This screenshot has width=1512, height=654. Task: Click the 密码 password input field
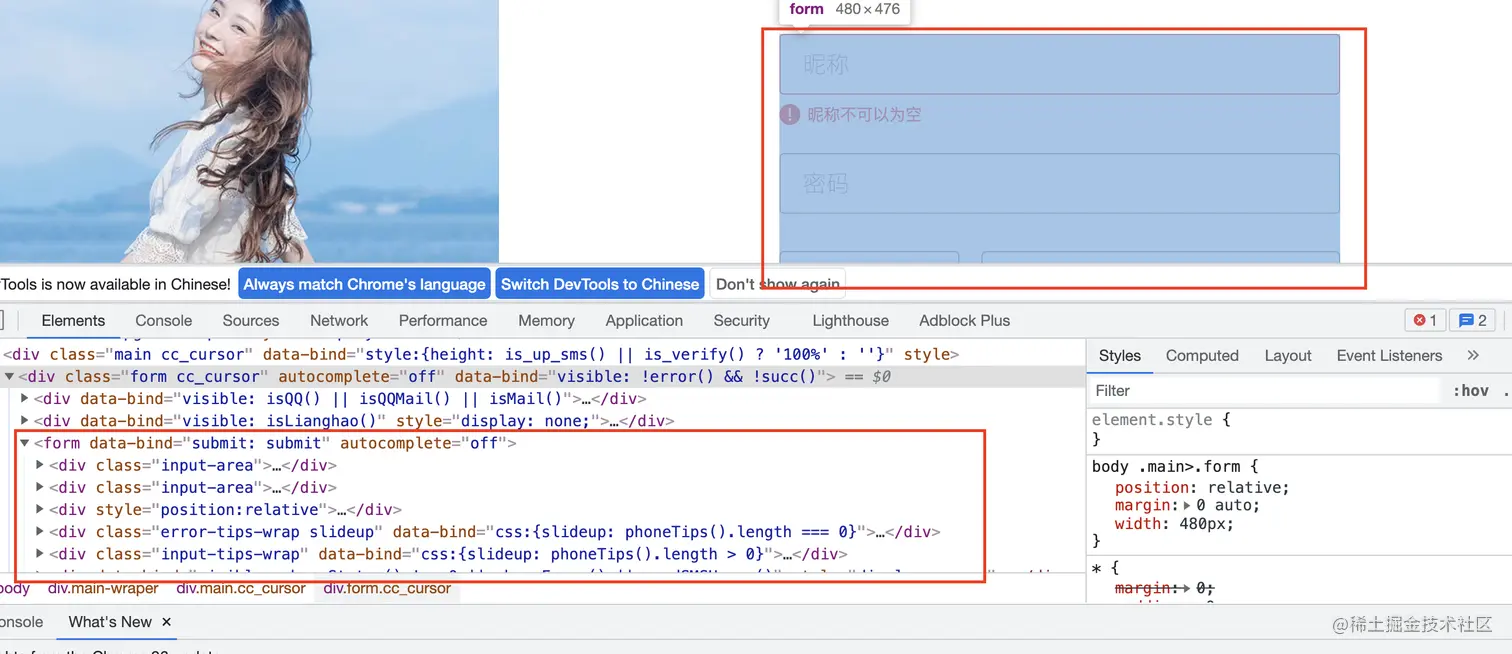pos(1059,183)
